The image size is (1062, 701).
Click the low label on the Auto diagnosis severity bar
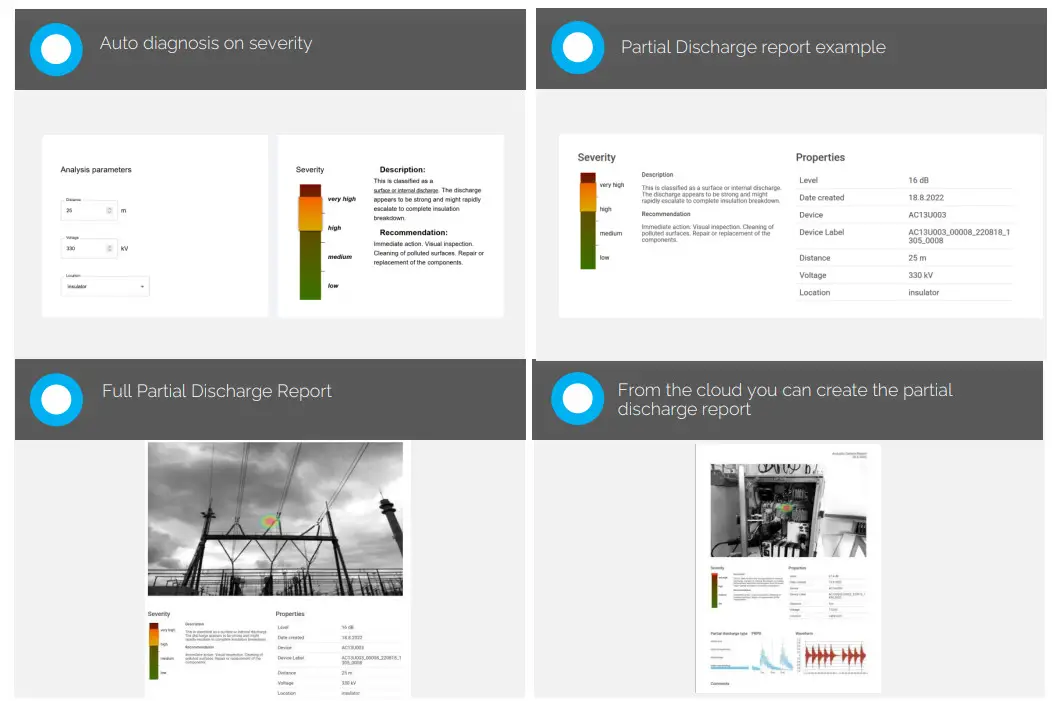coord(333,286)
